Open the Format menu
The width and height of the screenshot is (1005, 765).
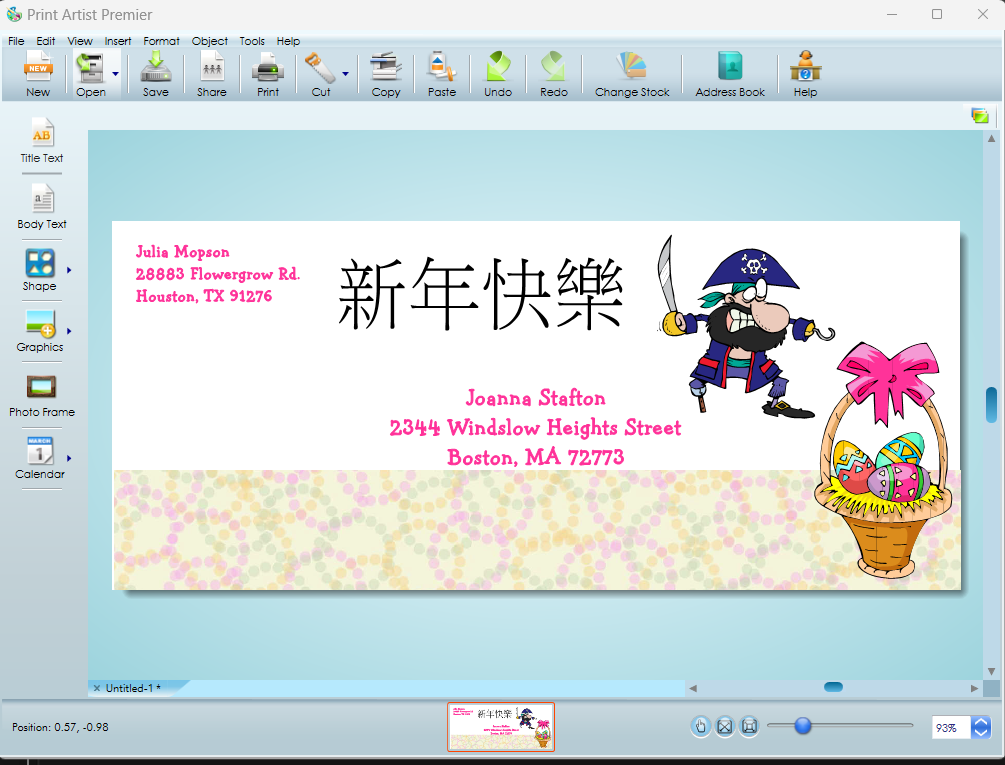161,41
